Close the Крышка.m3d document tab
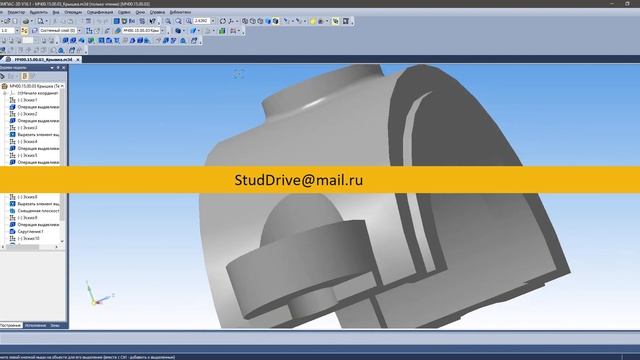Image resolution: width=640 pixels, height=360 pixels. 78,59
